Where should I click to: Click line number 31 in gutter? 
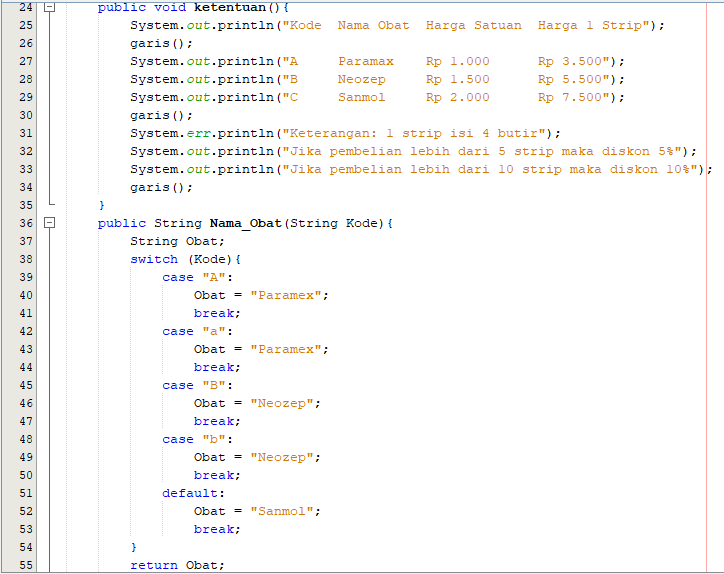point(26,133)
